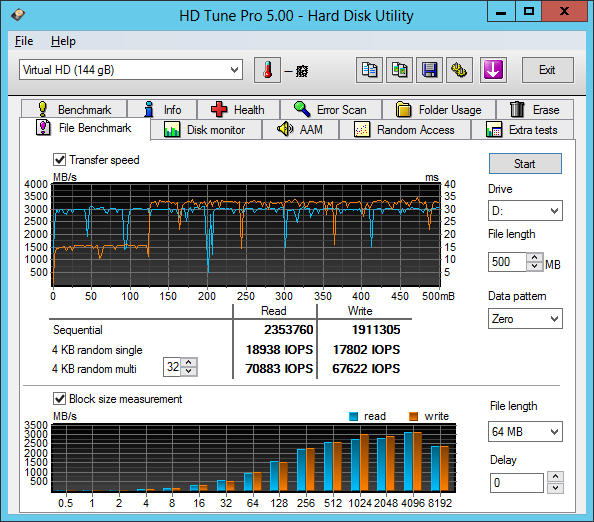Screen dimensions: 594x522
Task: Decrease the Delay value
Action: point(555,488)
